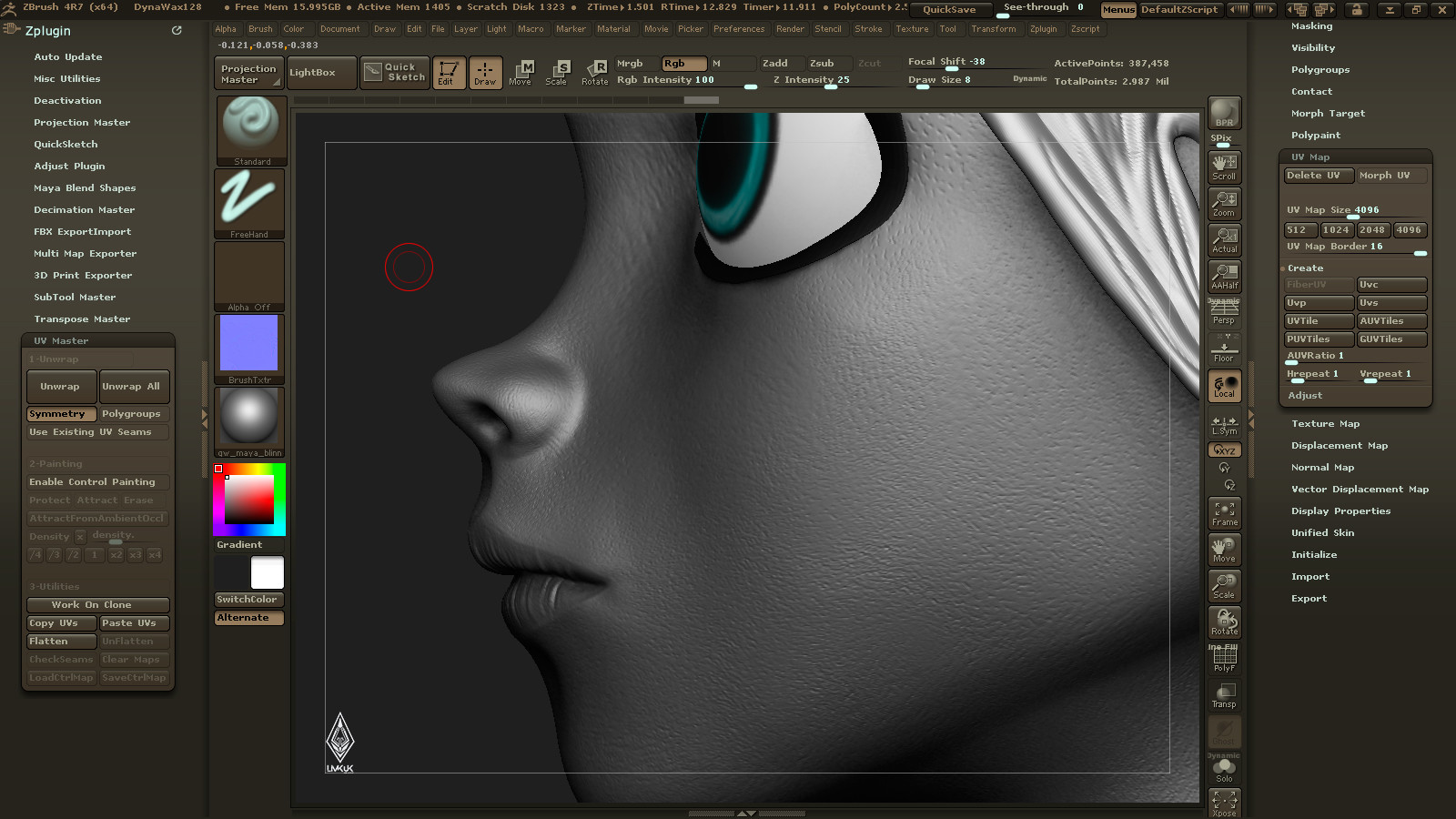Open the Render menu
Viewport: 1456px width, 819px height.
click(x=790, y=28)
